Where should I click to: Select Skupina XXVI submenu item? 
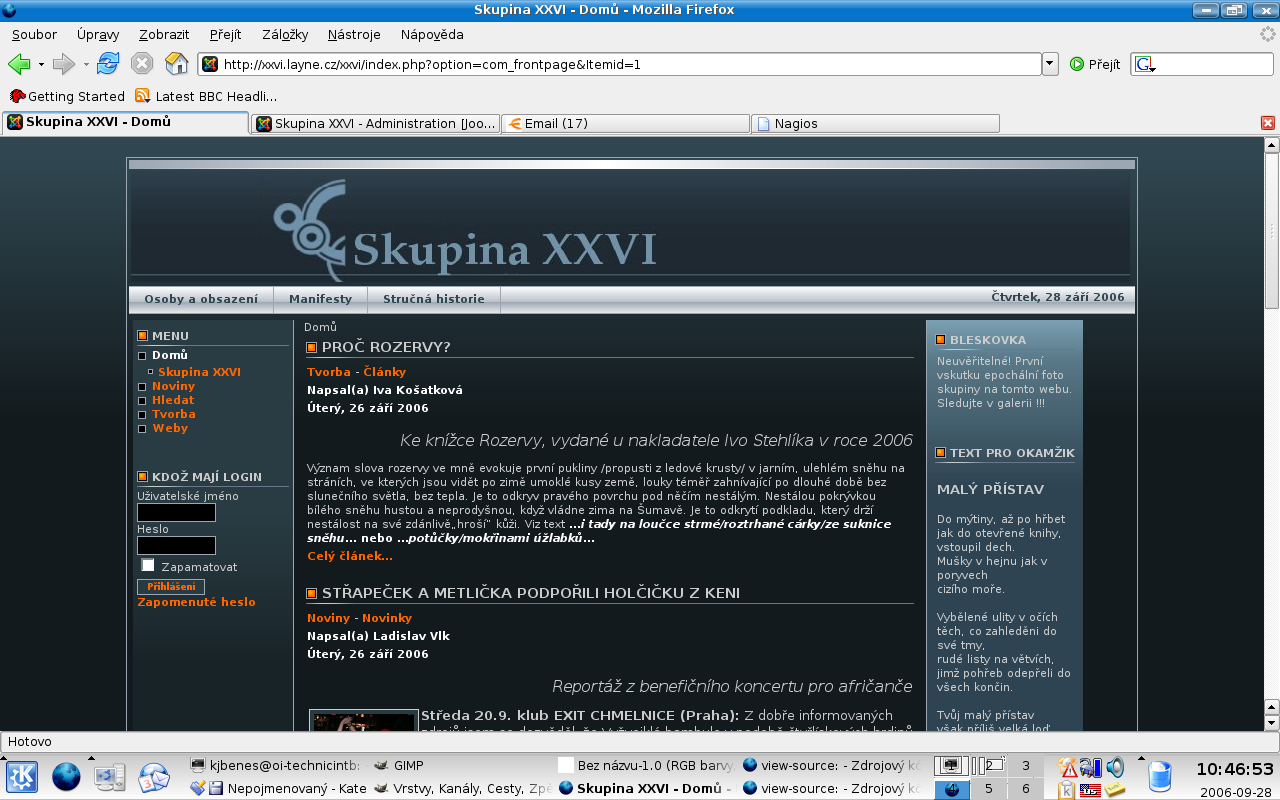pyautogui.click(x=199, y=372)
